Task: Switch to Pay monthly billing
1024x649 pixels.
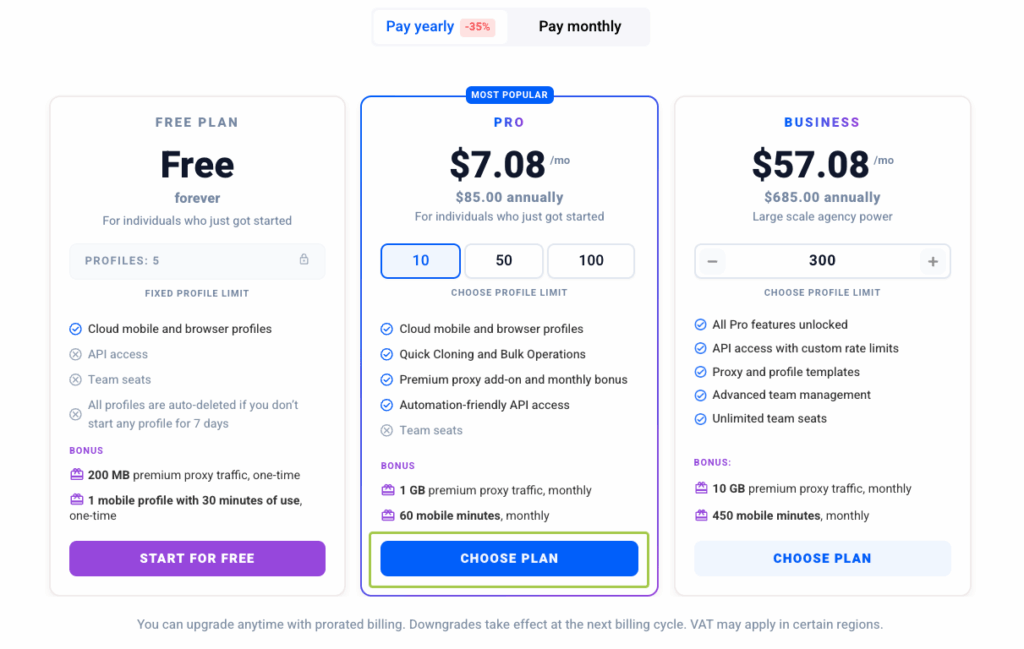Action: coord(579,27)
